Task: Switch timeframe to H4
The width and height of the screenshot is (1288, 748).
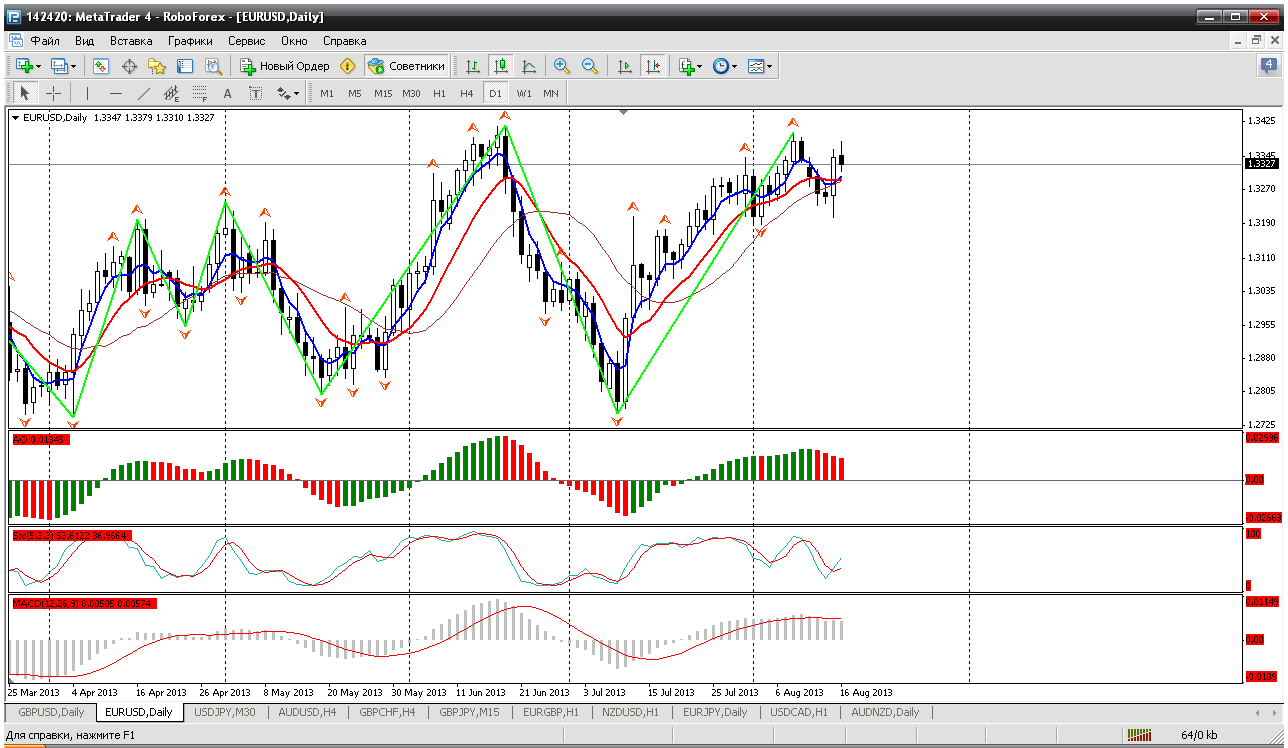Action: [x=467, y=93]
